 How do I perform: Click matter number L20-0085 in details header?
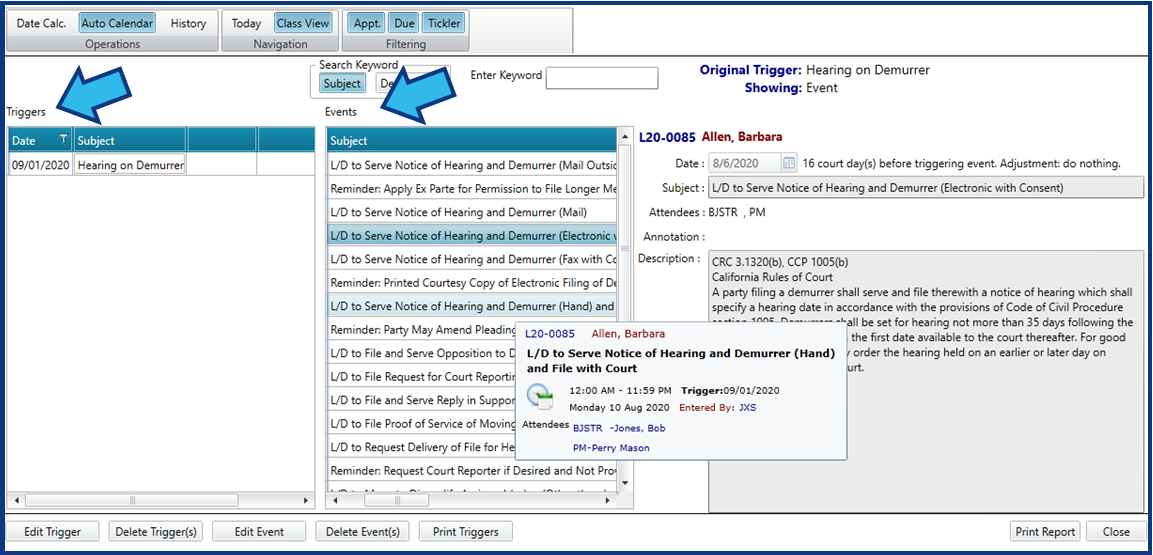[x=667, y=137]
